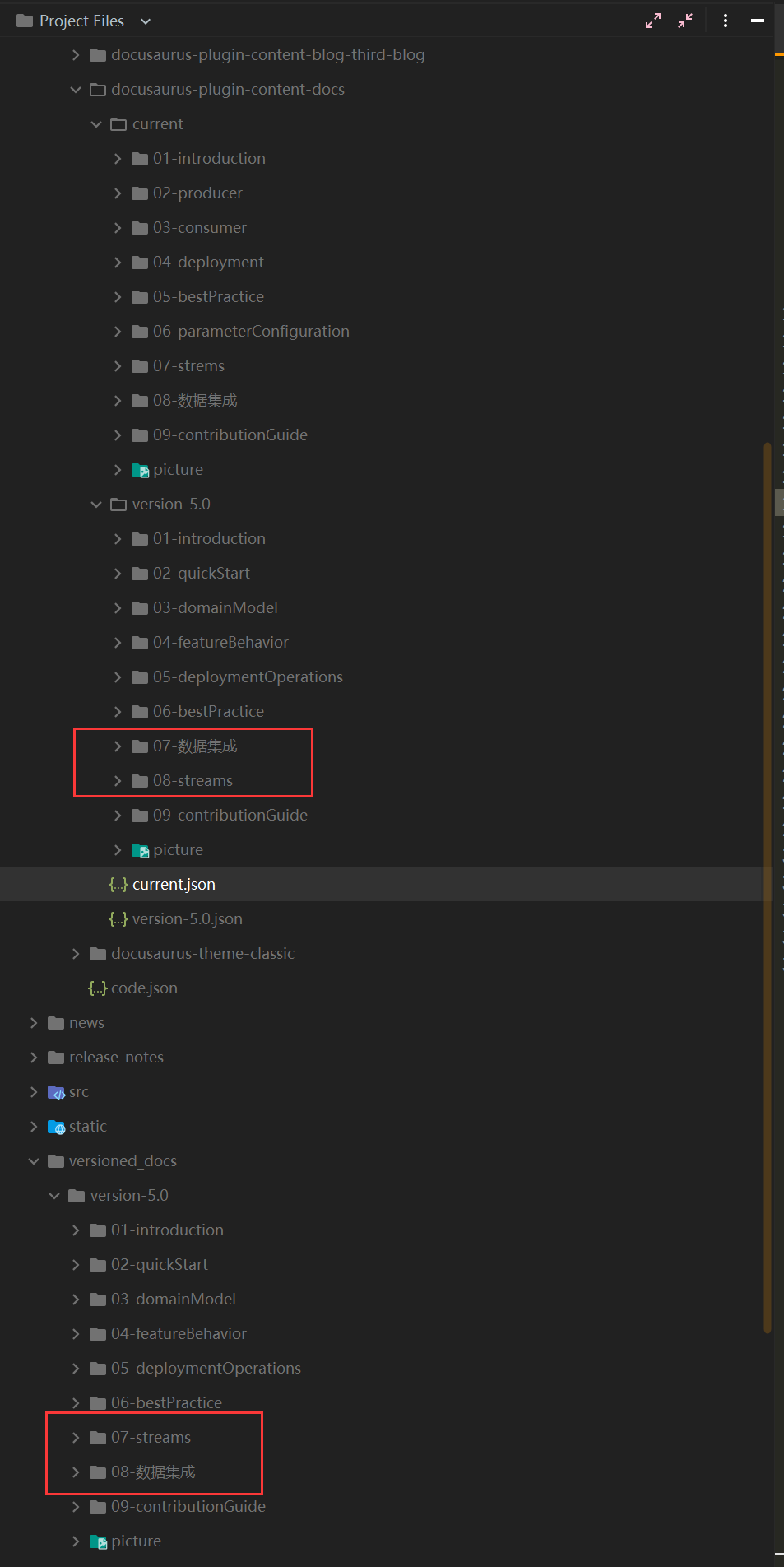Select the 08-数据集成 folder under current
The width and height of the screenshot is (784, 1567).
(195, 401)
